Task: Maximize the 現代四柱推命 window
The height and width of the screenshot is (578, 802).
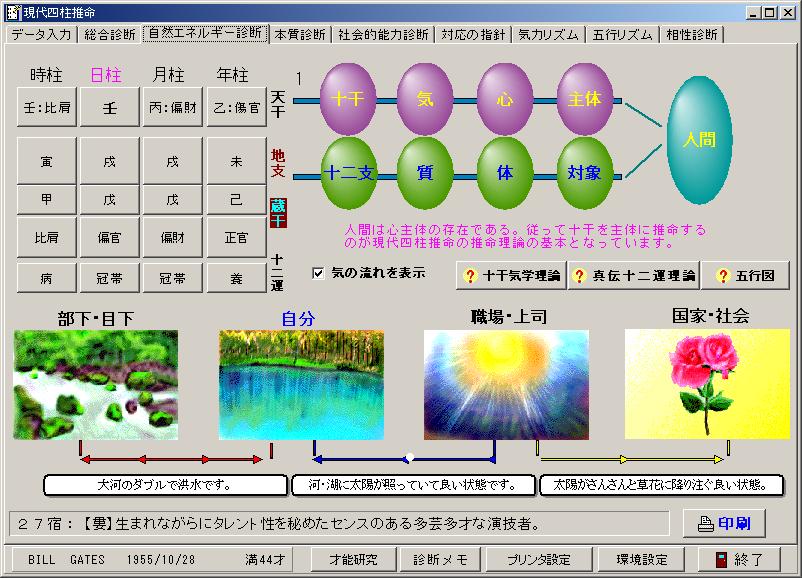Action: pos(769,13)
